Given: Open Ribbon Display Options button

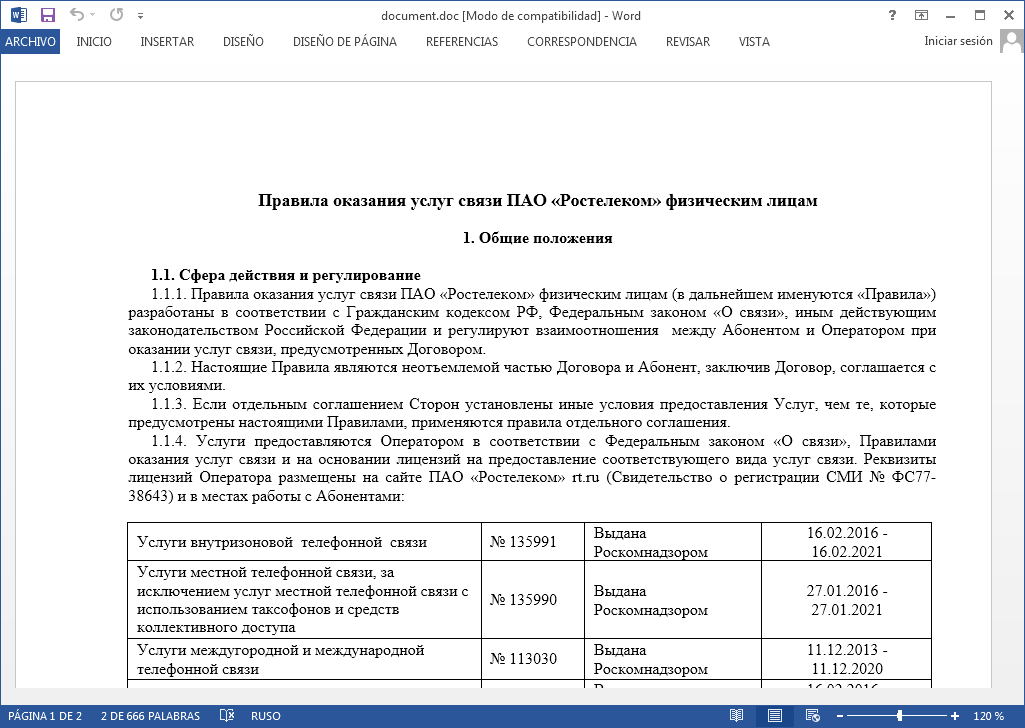Looking at the screenshot, I should [x=921, y=15].
